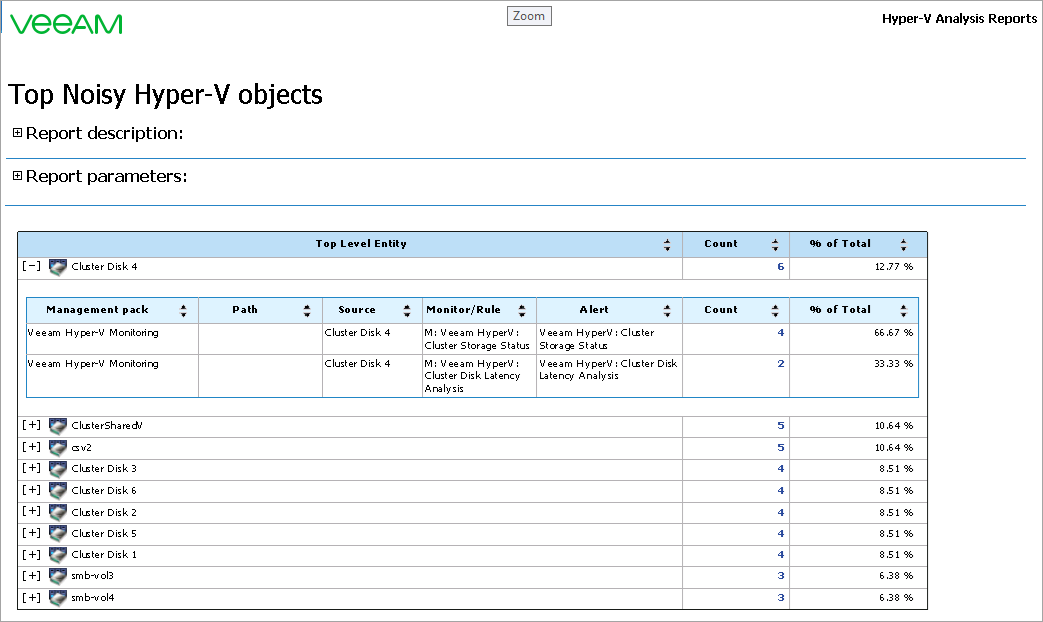Click the csv2 entity icon
The image size is (1043, 622).
click(58, 448)
